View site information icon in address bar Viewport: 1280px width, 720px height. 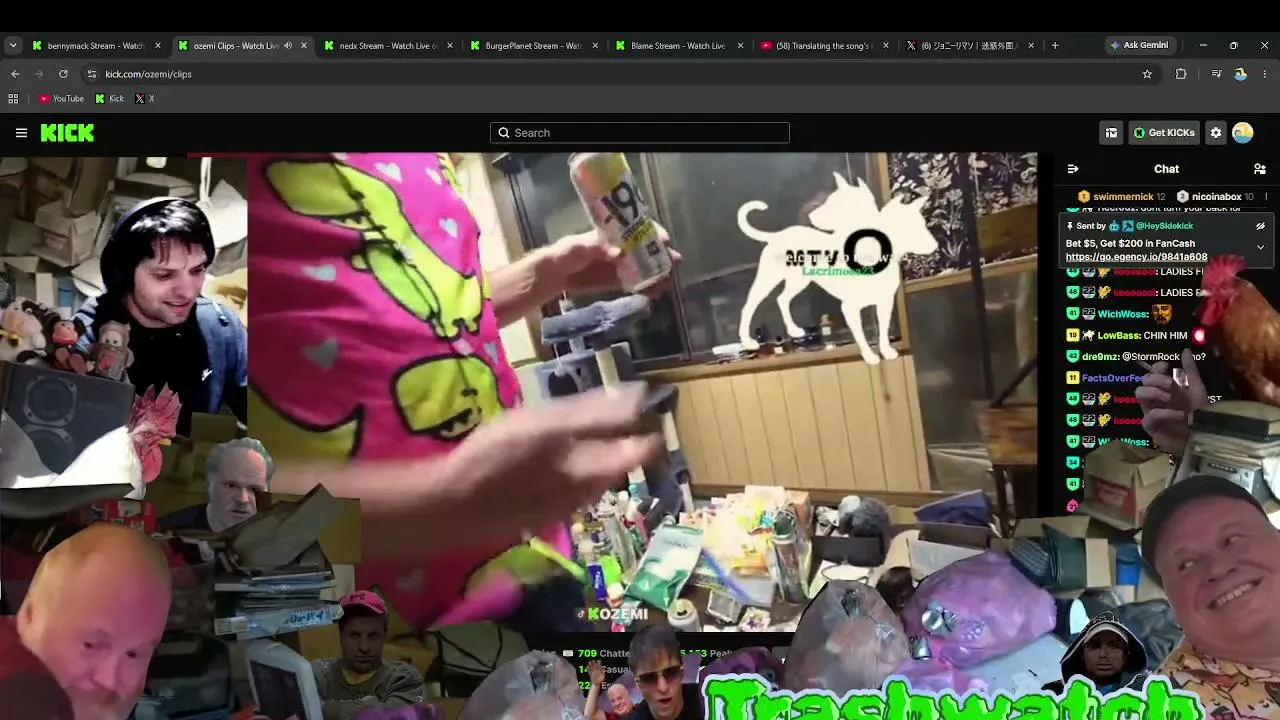coord(92,74)
